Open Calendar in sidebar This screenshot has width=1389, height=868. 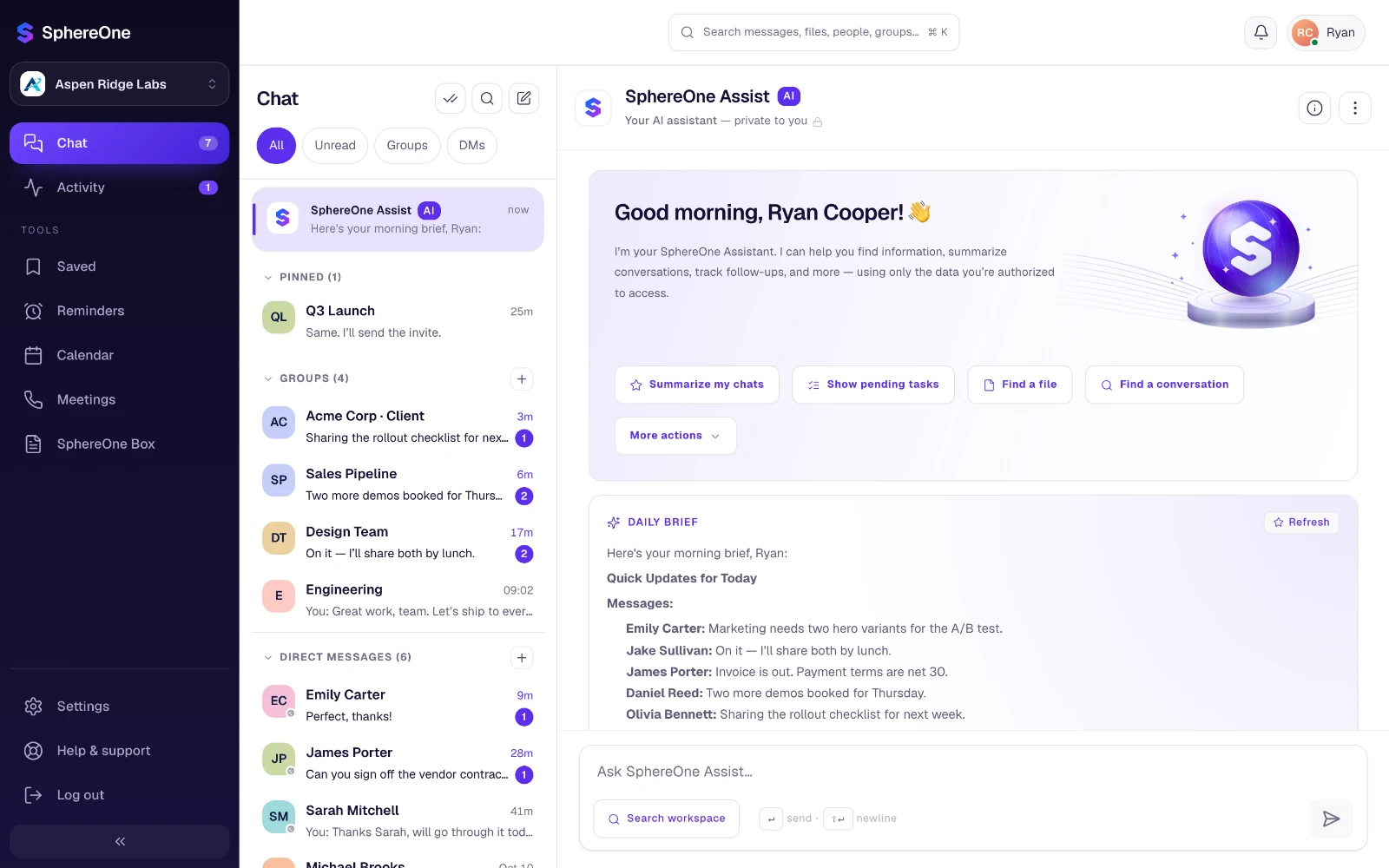120,355
